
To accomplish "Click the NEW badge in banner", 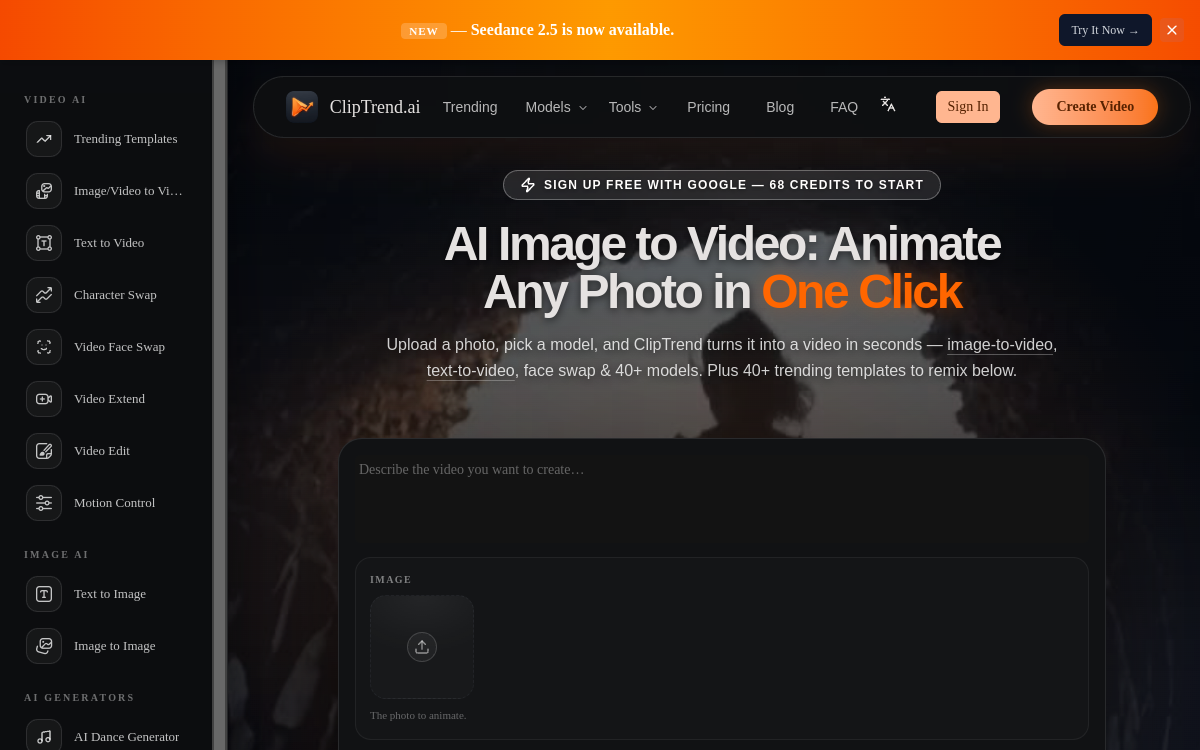I will (x=424, y=31).
